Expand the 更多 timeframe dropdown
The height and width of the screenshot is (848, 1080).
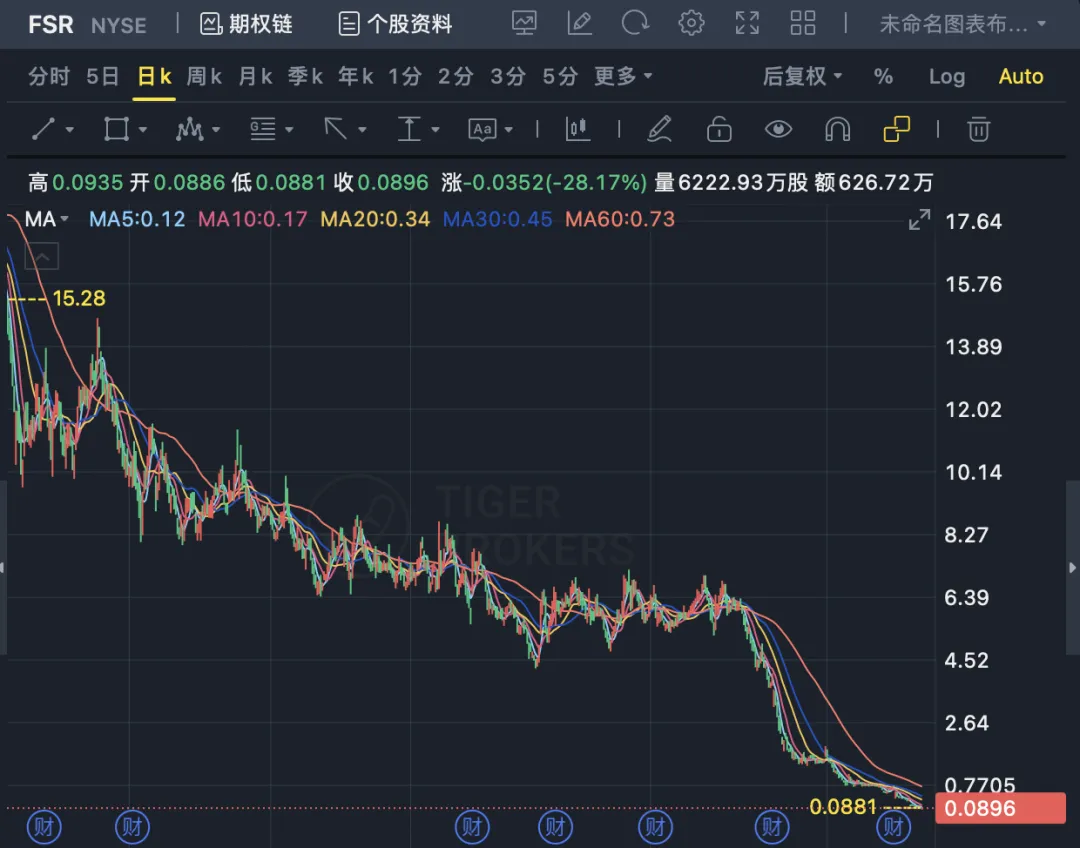pos(622,77)
